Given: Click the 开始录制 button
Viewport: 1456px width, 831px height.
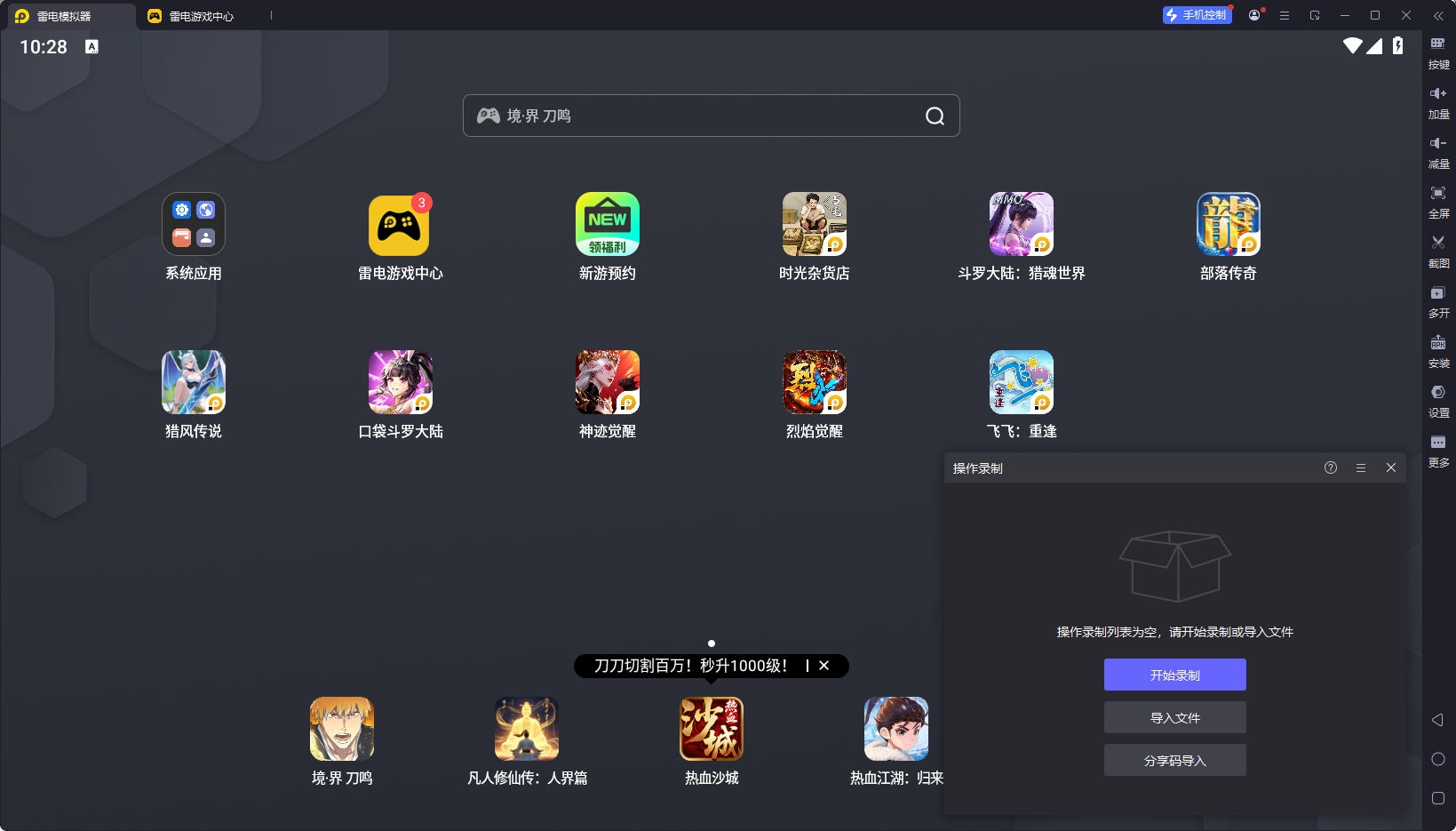Looking at the screenshot, I should pyautogui.click(x=1175, y=675).
